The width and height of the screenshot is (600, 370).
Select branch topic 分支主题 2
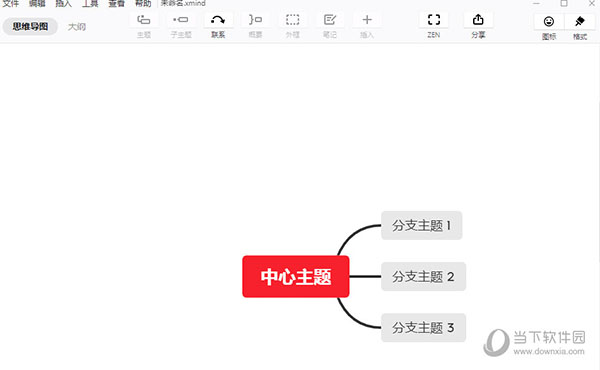point(424,276)
